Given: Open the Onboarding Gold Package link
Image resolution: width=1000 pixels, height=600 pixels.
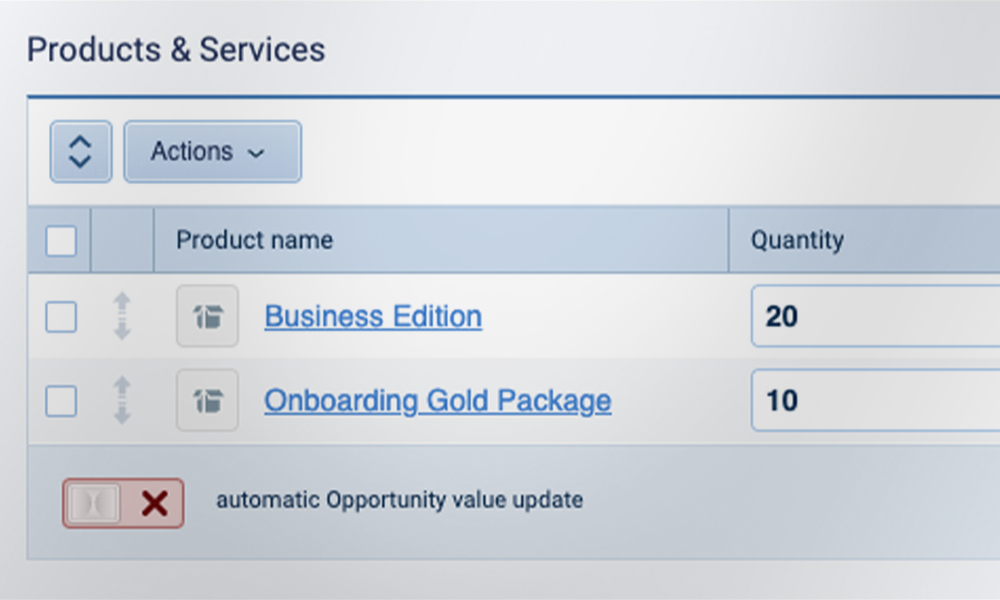Looking at the screenshot, I should 437,401.
